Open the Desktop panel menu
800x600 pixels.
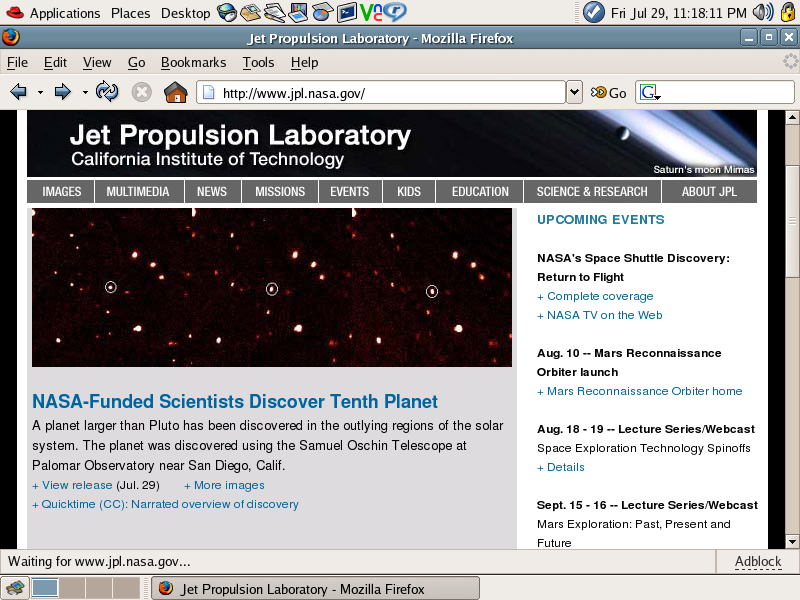click(x=185, y=13)
